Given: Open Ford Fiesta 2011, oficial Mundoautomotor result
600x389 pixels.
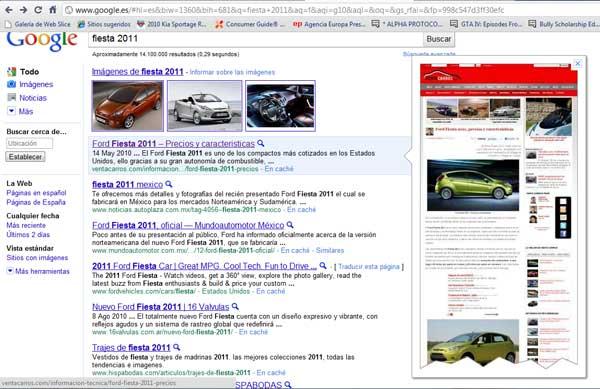Looking at the screenshot, I should coord(188,225).
